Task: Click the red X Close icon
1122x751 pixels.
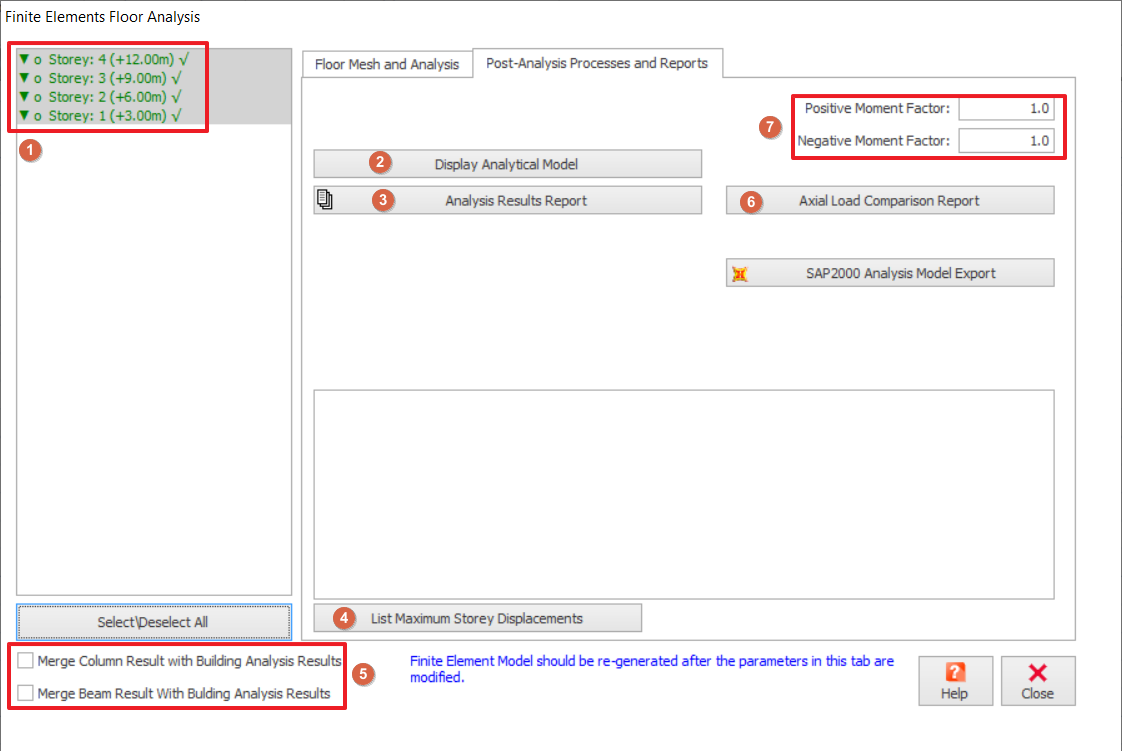Action: point(1037,673)
